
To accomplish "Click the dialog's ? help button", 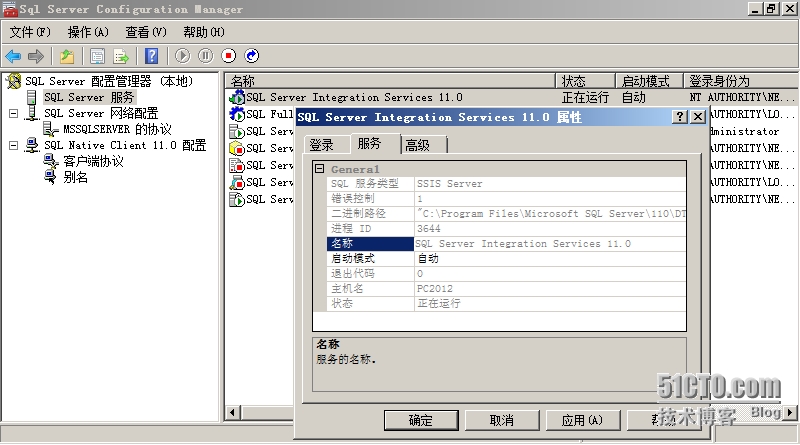I will (680, 117).
